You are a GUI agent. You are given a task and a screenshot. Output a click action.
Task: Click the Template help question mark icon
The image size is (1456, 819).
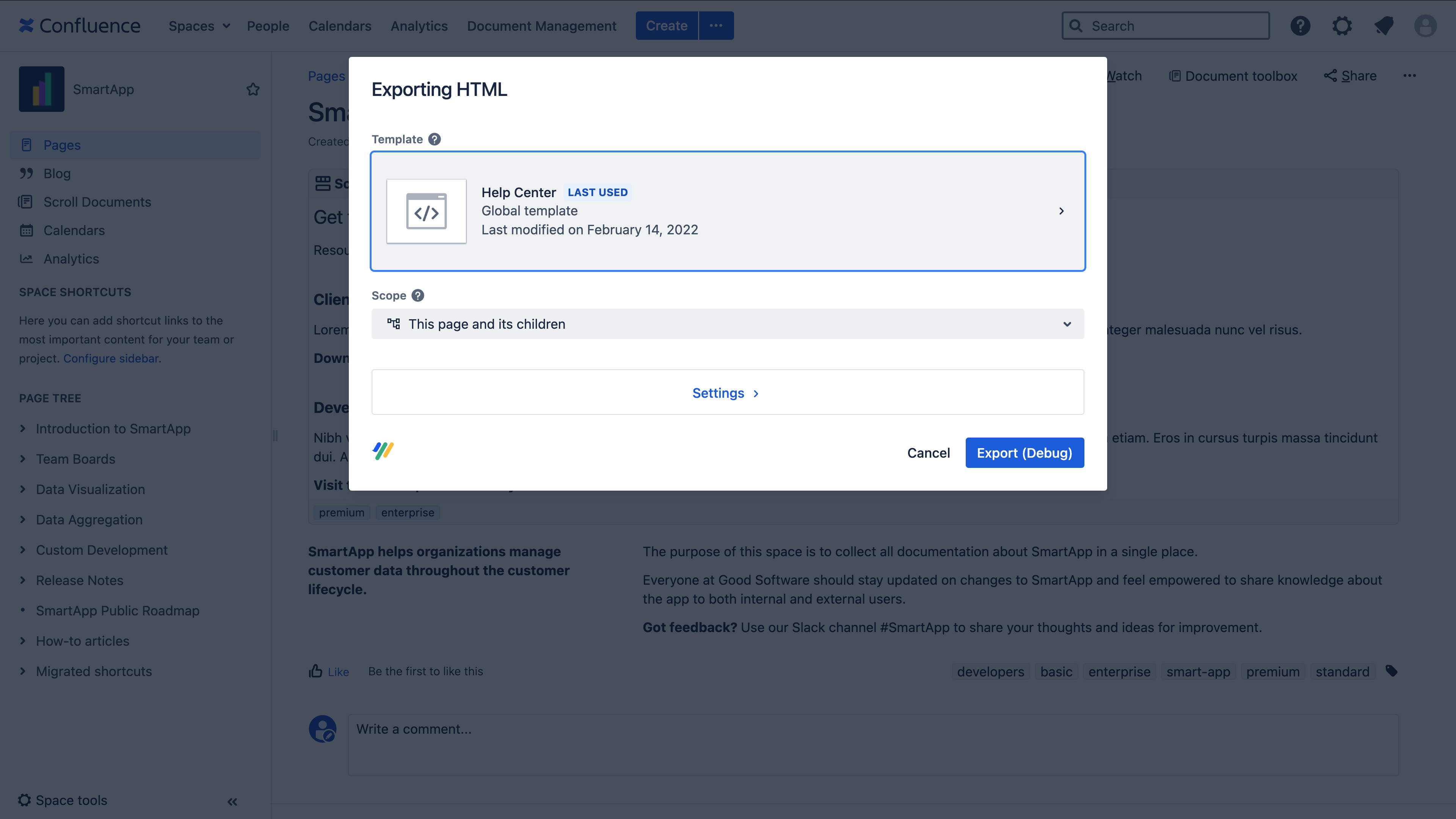[434, 139]
